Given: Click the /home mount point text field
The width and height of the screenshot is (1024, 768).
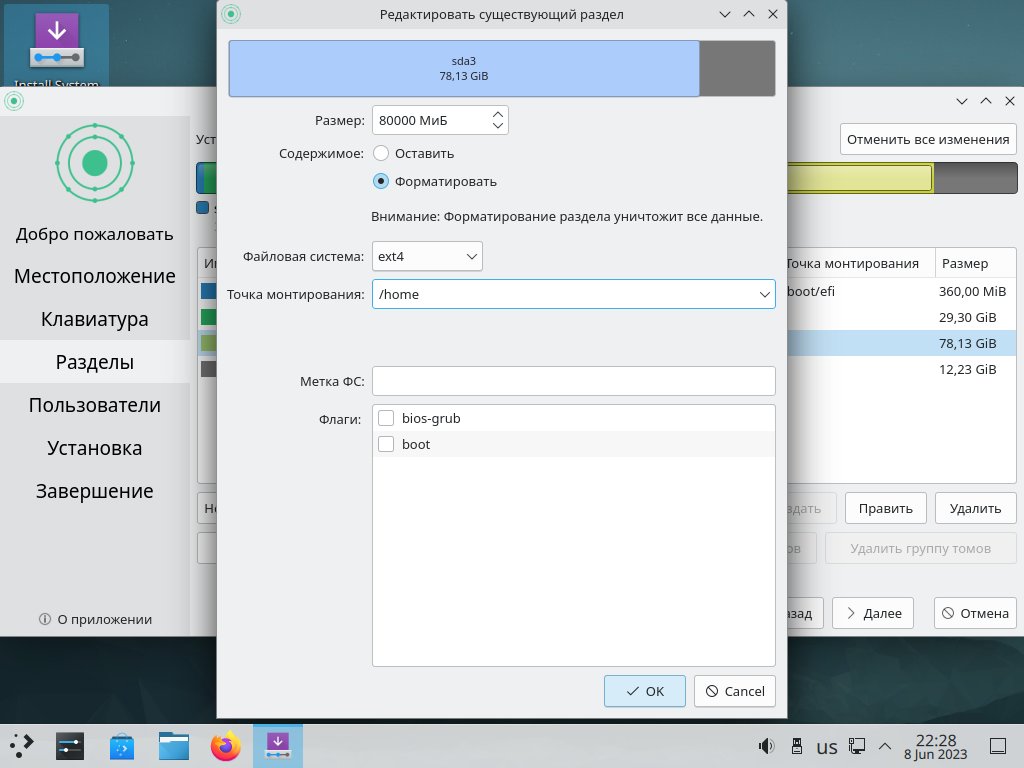Looking at the screenshot, I should [563, 295].
